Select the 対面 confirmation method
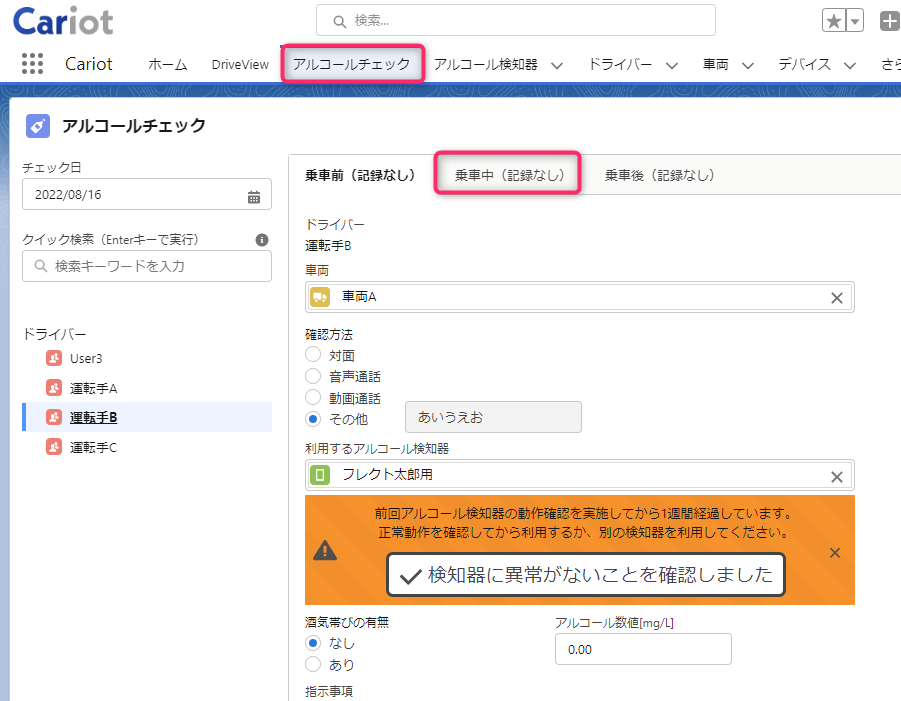The image size is (901, 701). [x=313, y=355]
